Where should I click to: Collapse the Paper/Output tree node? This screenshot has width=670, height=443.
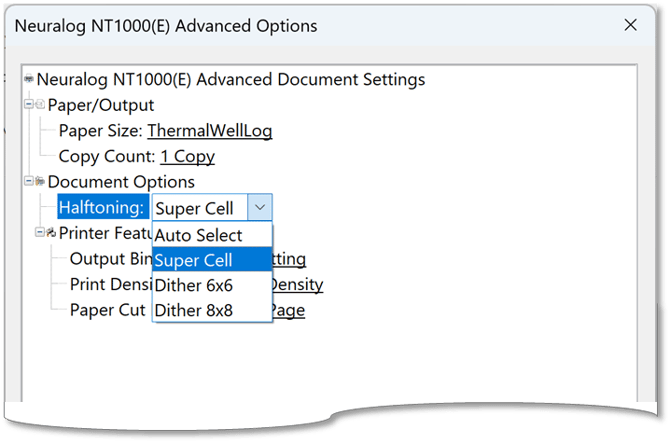[x=29, y=105]
